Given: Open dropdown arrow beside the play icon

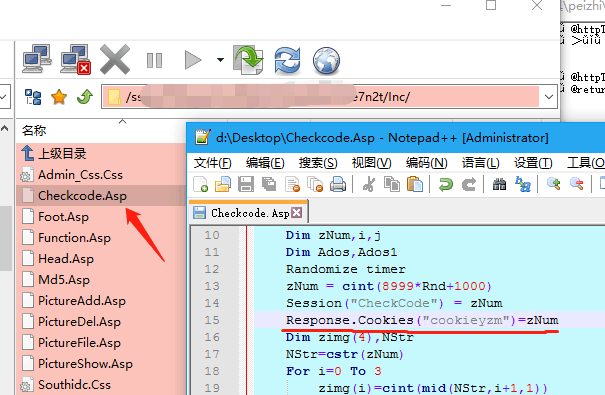Looking at the screenshot, I should [220, 60].
